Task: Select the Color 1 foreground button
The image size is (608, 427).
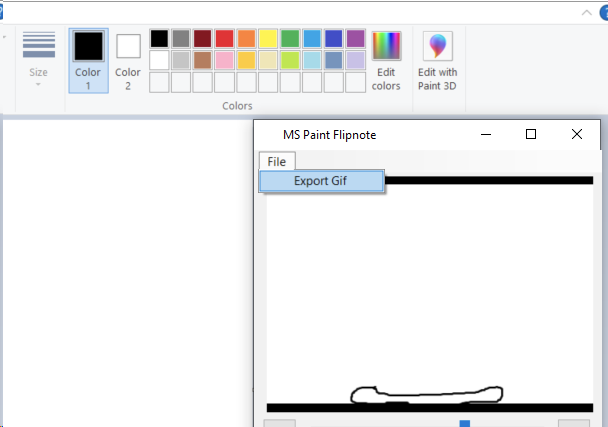Action: pyautogui.click(x=88, y=61)
